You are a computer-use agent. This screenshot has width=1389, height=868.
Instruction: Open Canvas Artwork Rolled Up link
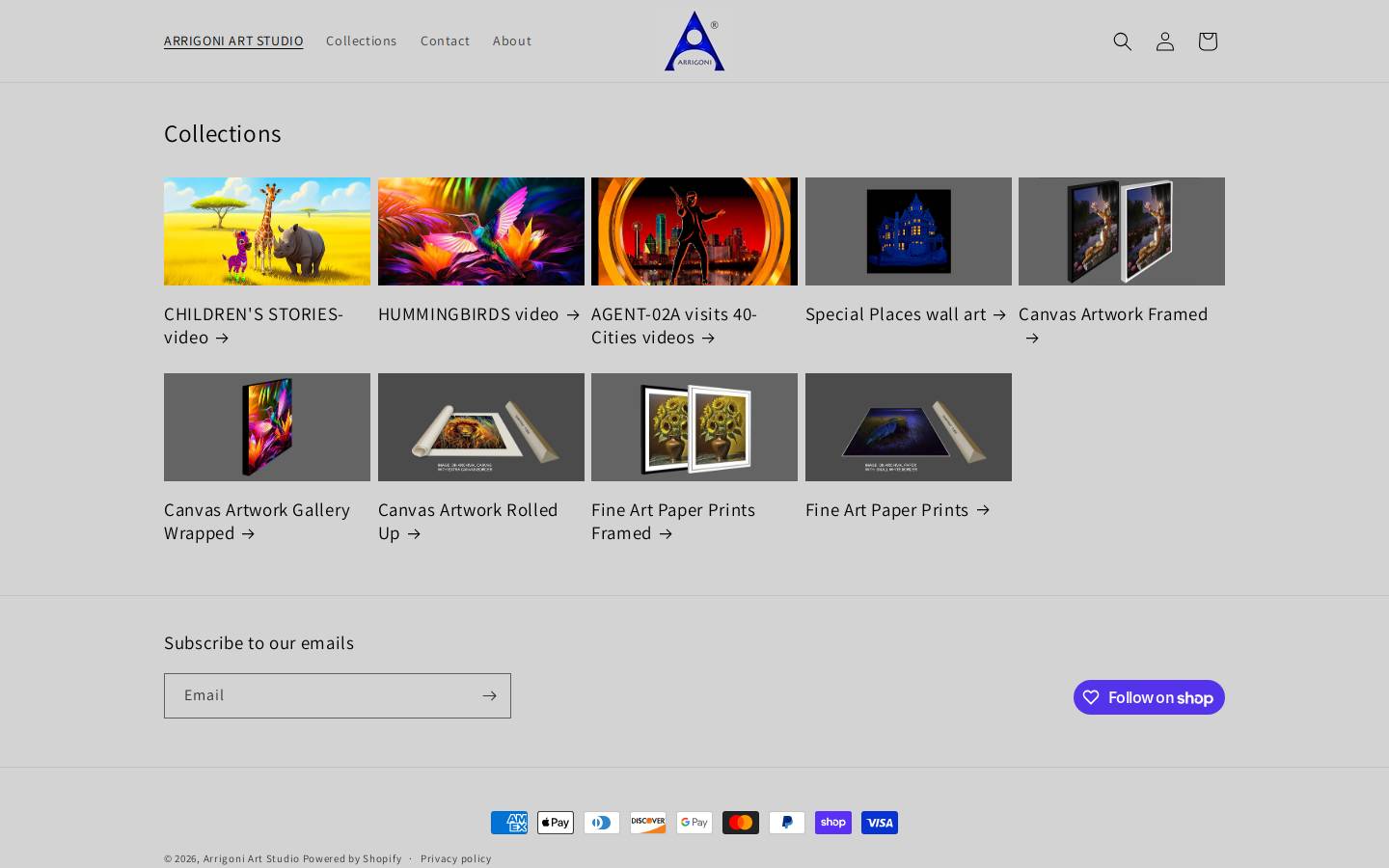click(468, 521)
